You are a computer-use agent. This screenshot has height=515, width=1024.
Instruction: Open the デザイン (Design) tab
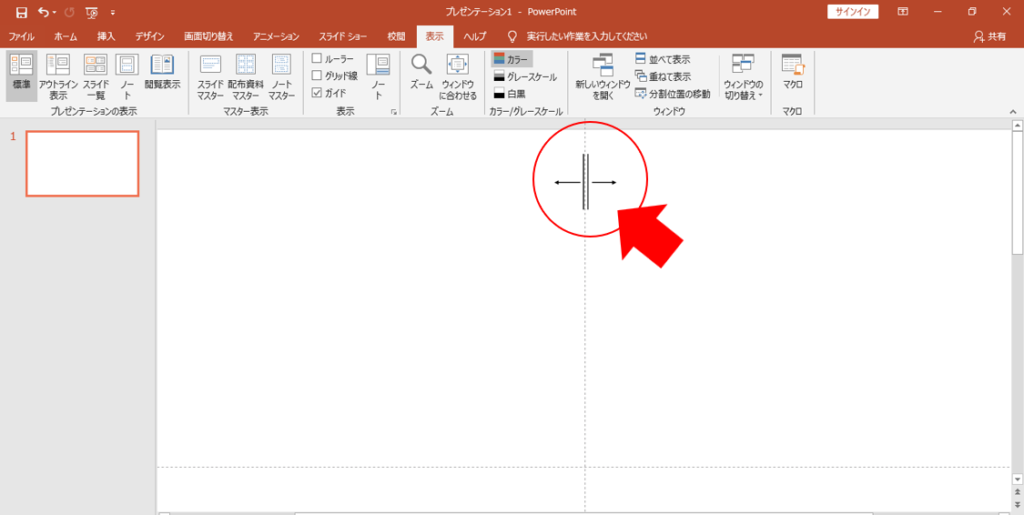tap(150, 36)
